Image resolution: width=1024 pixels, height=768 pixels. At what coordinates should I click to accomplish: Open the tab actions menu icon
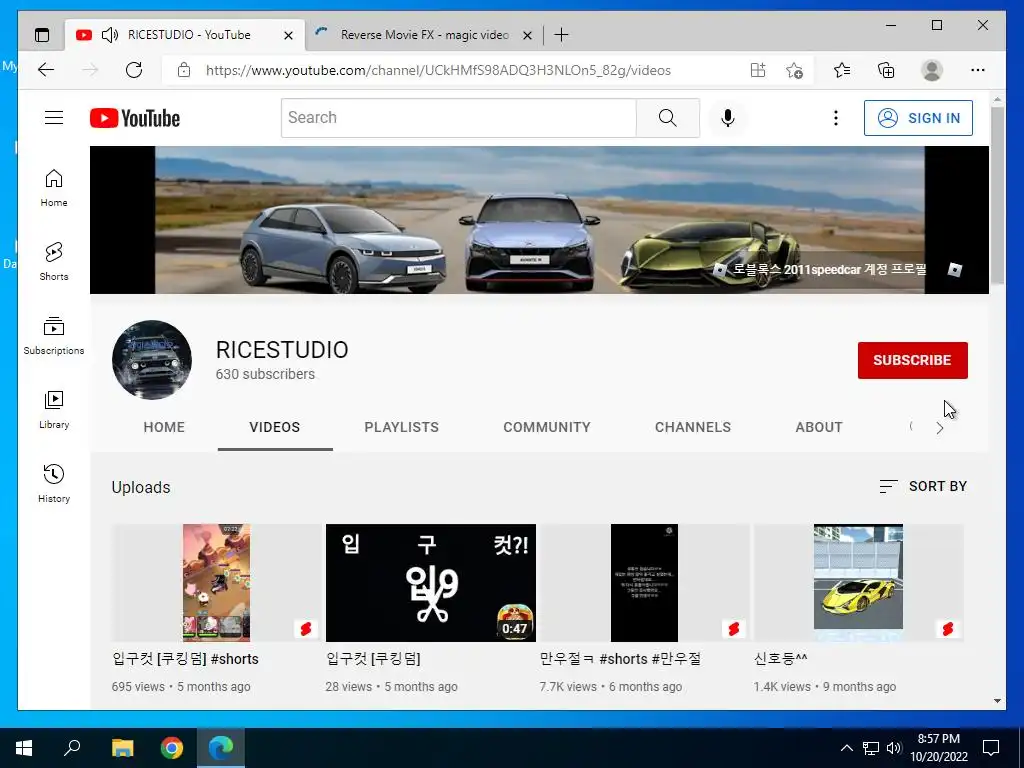point(42,35)
